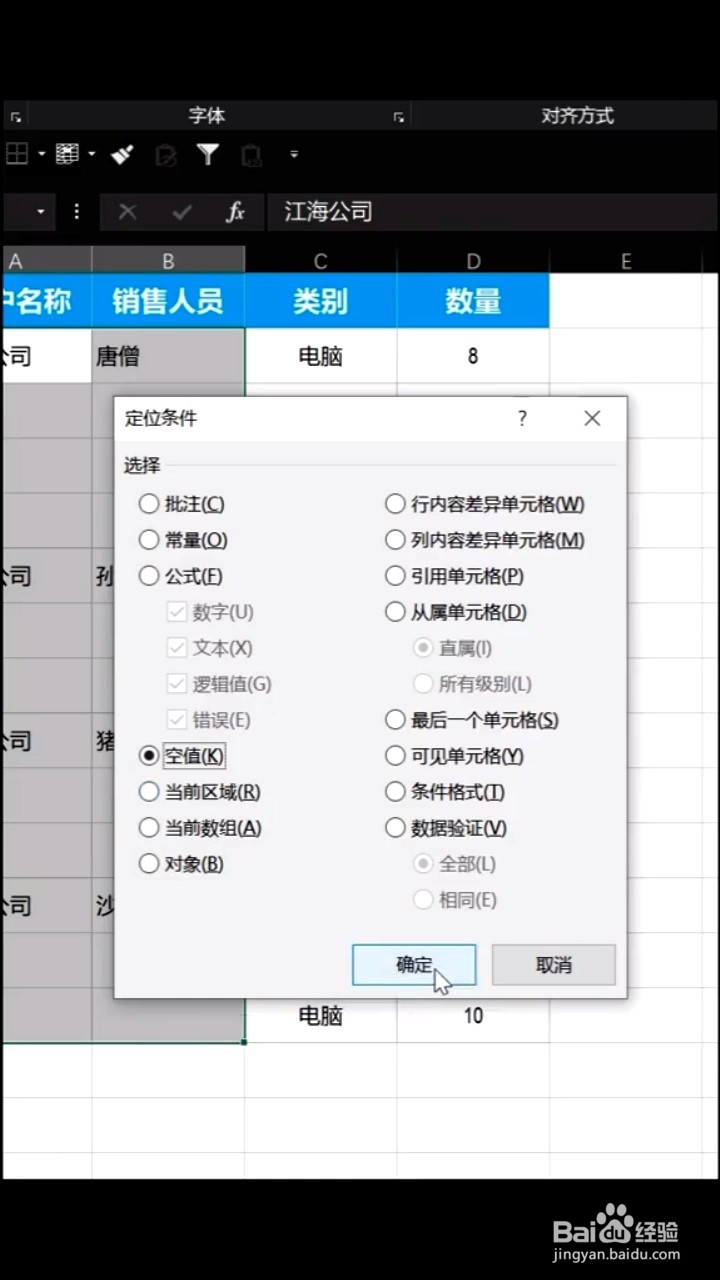Image resolution: width=720 pixels, height=1280 pixels.
Task: Open the dialog help question mark
Action: [522, 418]
